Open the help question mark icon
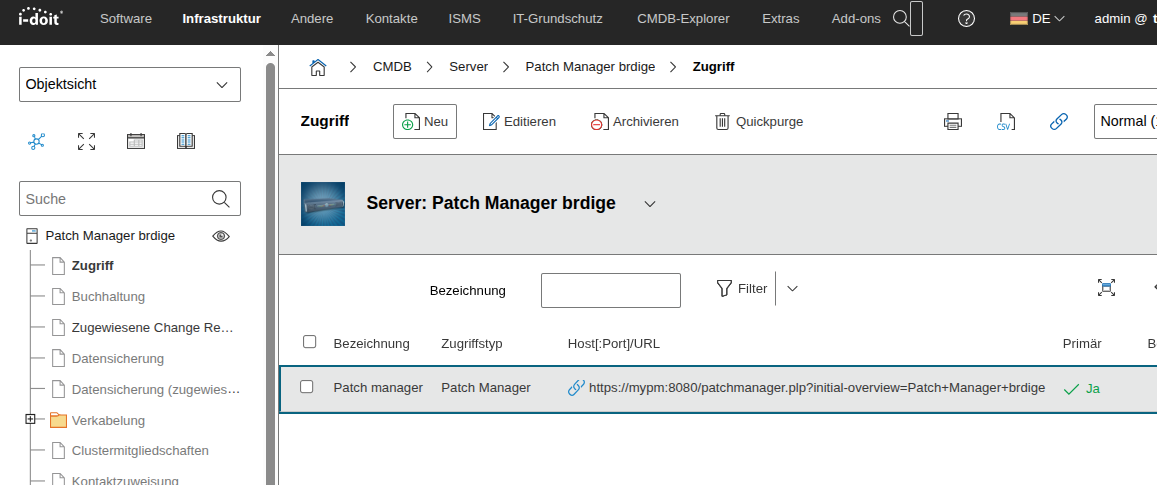The height and width of the screenshot is (485, 1157). coord(966,19)
